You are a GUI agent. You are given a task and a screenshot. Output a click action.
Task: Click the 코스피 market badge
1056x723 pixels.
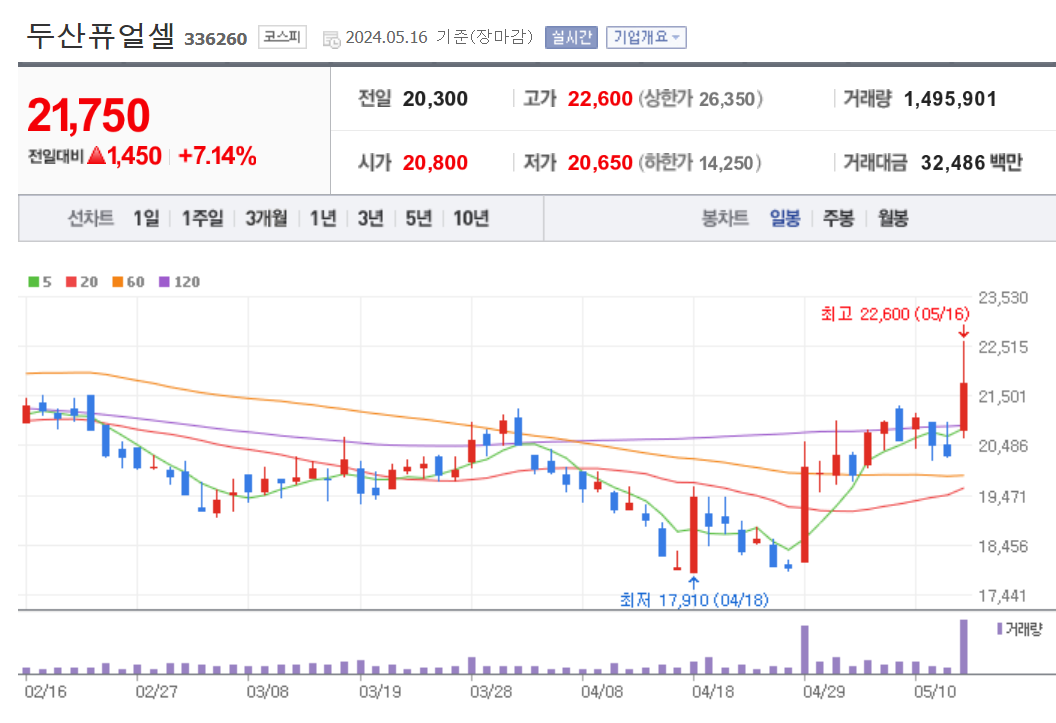(x=282, y=37)
